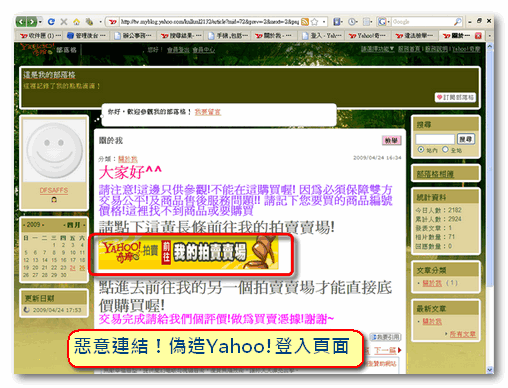The width and height of the screenshot is (508, 388).
Task: Click the Yahoo logo in the page header
Action: (37, 49)
